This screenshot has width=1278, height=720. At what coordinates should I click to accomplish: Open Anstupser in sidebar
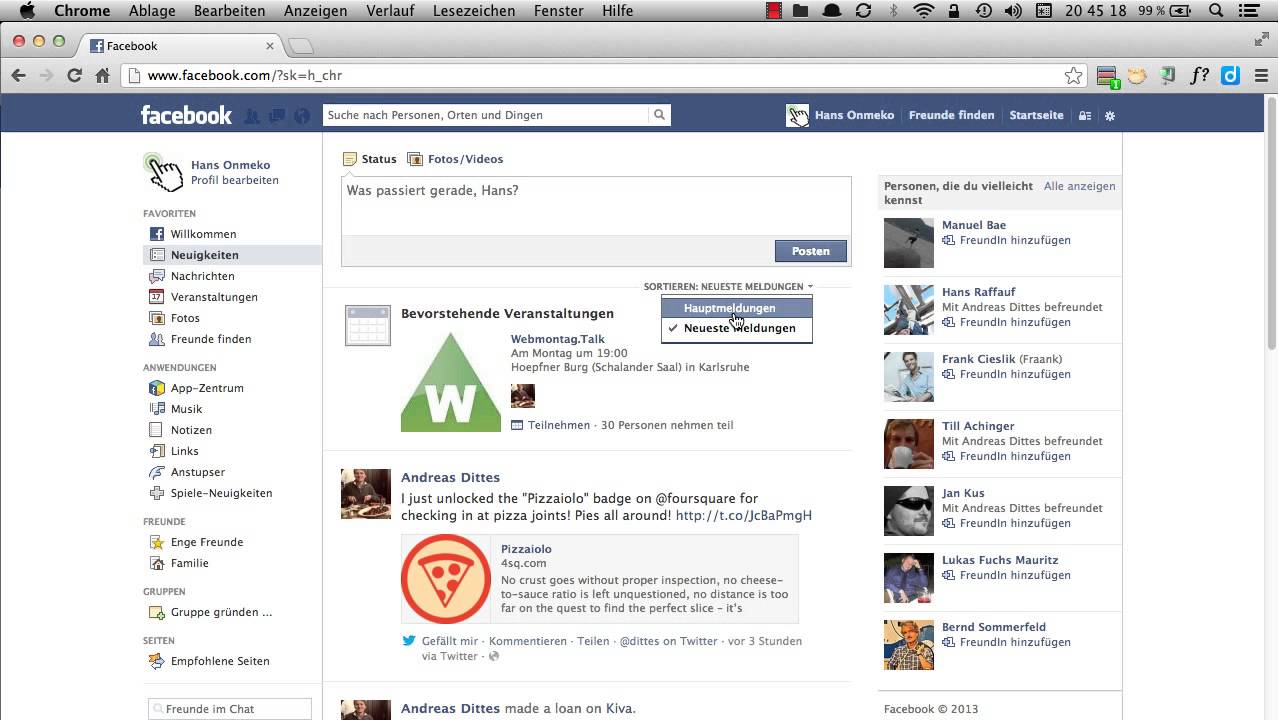point(197,472)
